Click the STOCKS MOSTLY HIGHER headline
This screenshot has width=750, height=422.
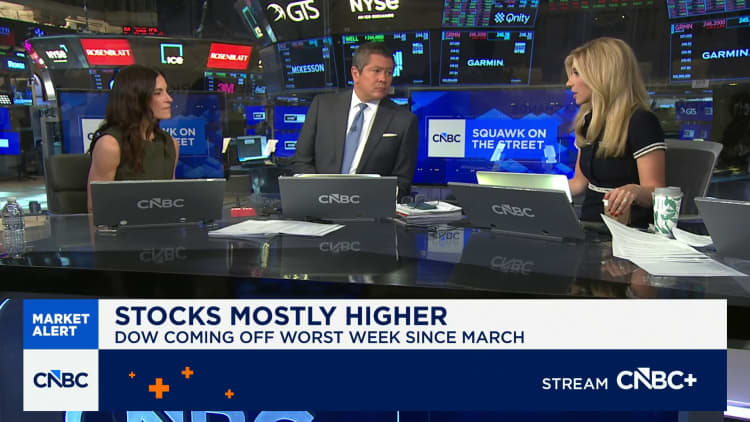pos(281,316)
